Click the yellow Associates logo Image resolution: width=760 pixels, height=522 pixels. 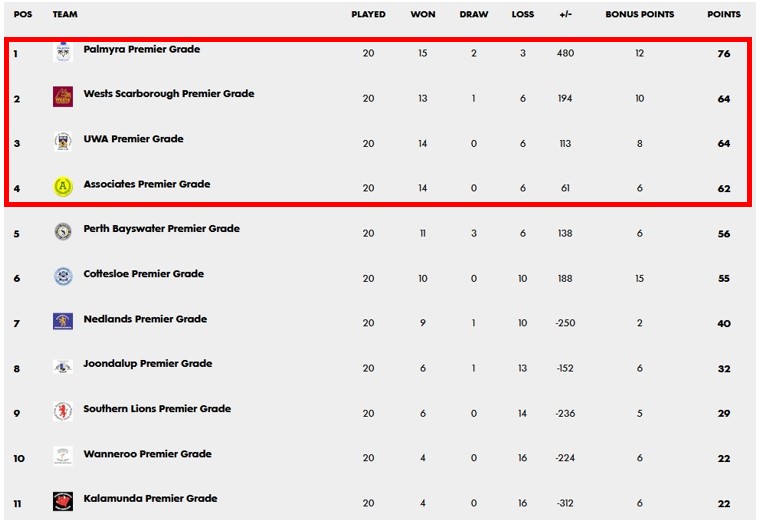coord(63,187)
